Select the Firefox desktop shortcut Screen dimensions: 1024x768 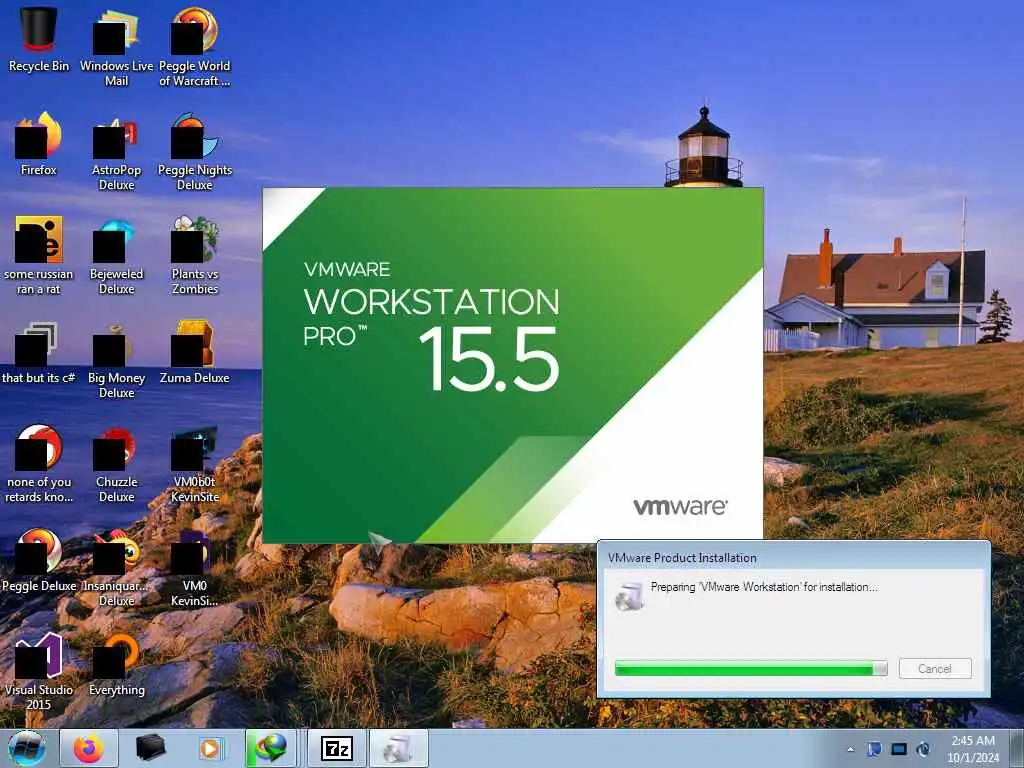[39, 144]
